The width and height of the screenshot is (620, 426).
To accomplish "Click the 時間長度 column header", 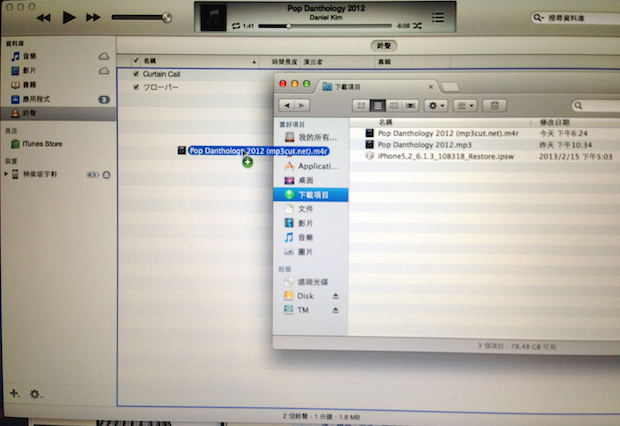I will click(284, 62).
